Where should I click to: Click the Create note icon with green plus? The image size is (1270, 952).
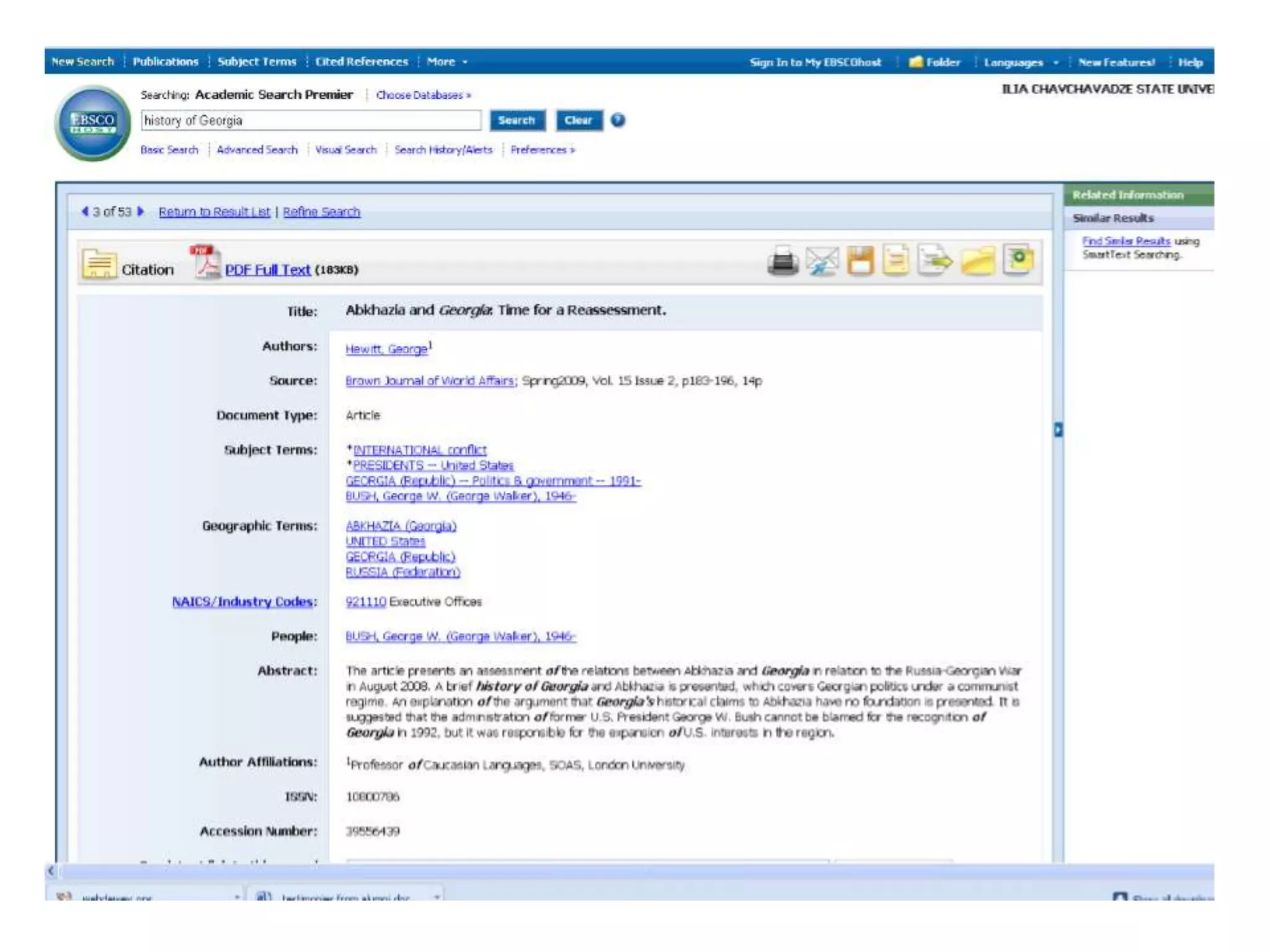pos(1018,259)
